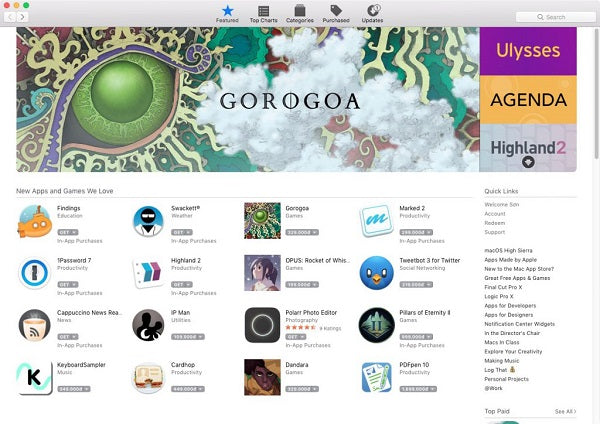600x424 pixels.
Task: Expand the Gorogoa price button dropdown
Action: (314, 232)
